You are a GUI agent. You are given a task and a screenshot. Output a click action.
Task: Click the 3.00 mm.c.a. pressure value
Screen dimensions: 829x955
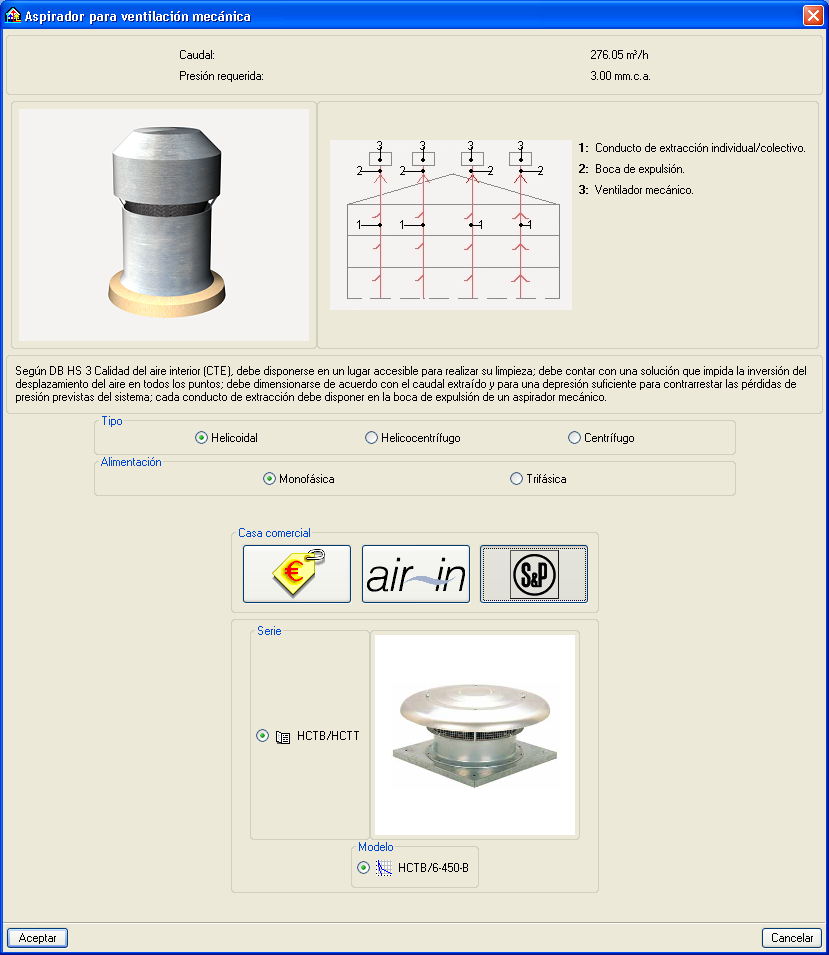click(620, 76)
